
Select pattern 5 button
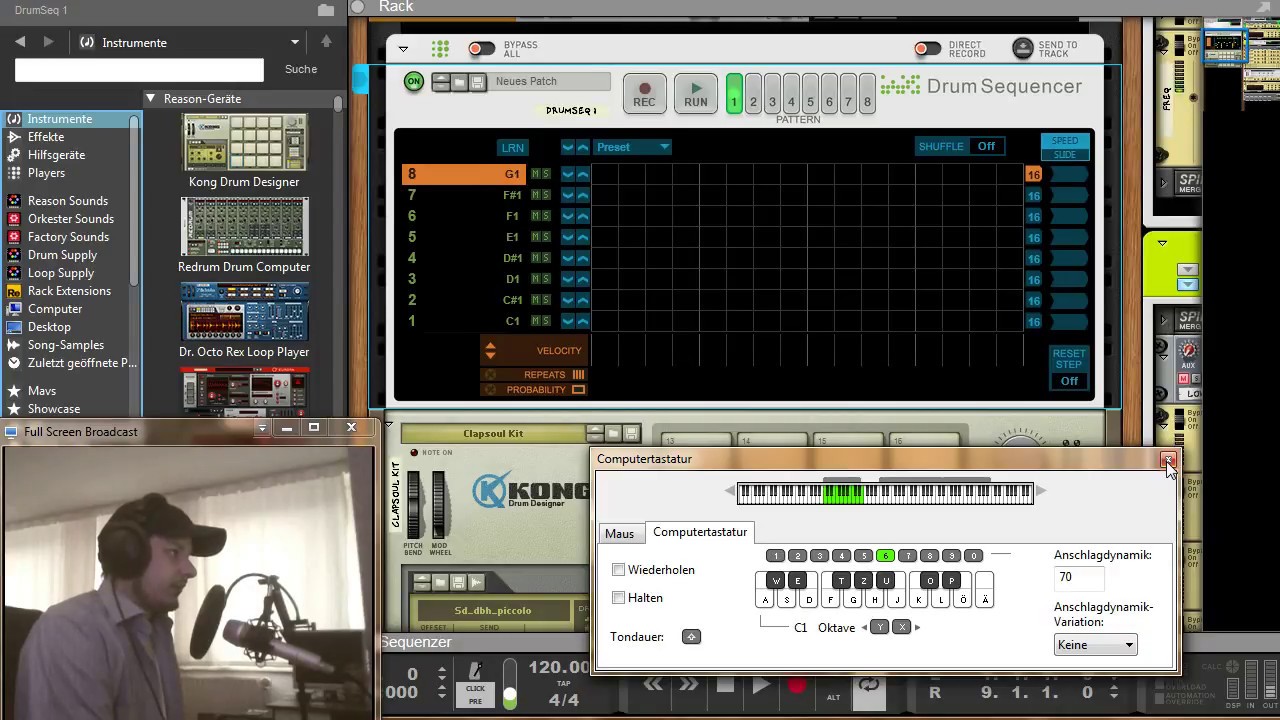(810, 93)
